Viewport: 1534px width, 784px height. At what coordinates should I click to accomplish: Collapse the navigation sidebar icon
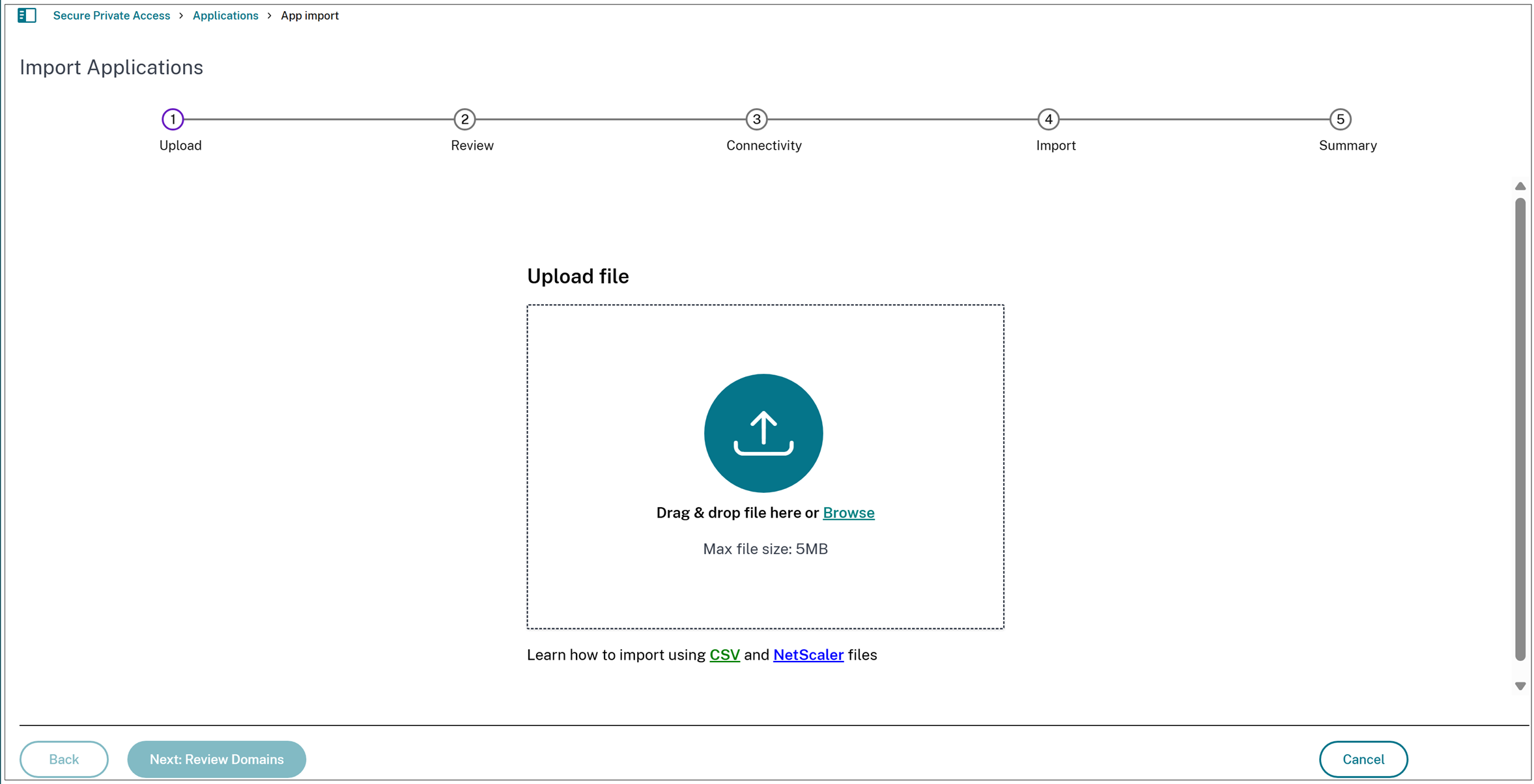27,15
